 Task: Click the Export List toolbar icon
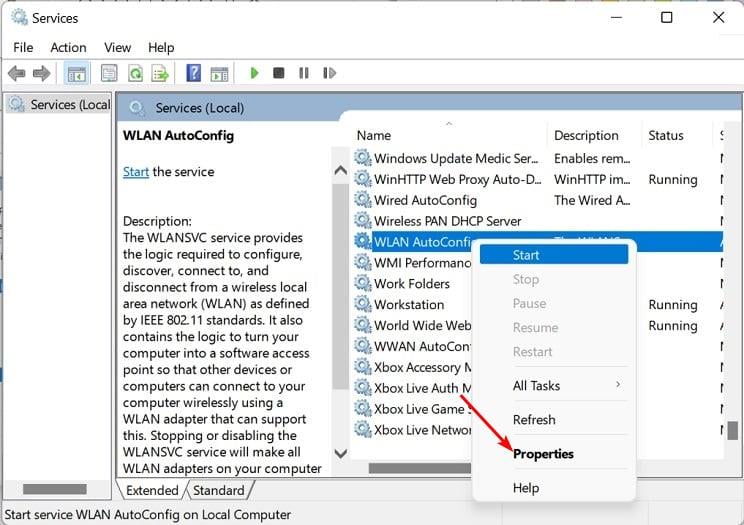click(159, 73)
